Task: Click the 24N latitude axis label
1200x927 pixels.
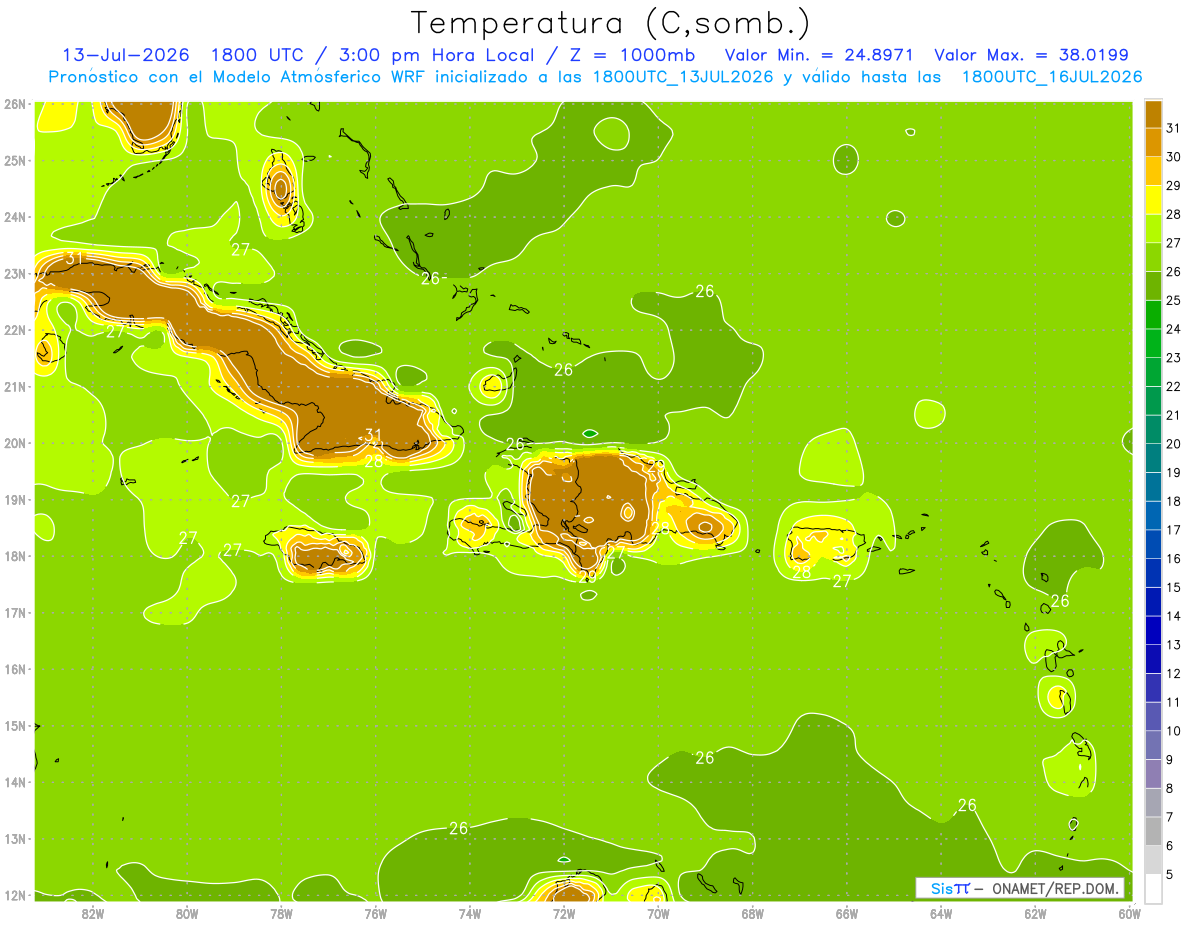Action: [x=15, y=217]
